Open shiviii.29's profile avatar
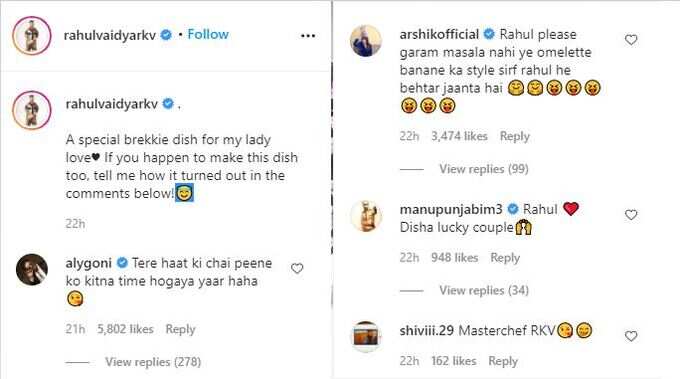The width and height of the screenshot is (680, 379). (x=366, y=337)
